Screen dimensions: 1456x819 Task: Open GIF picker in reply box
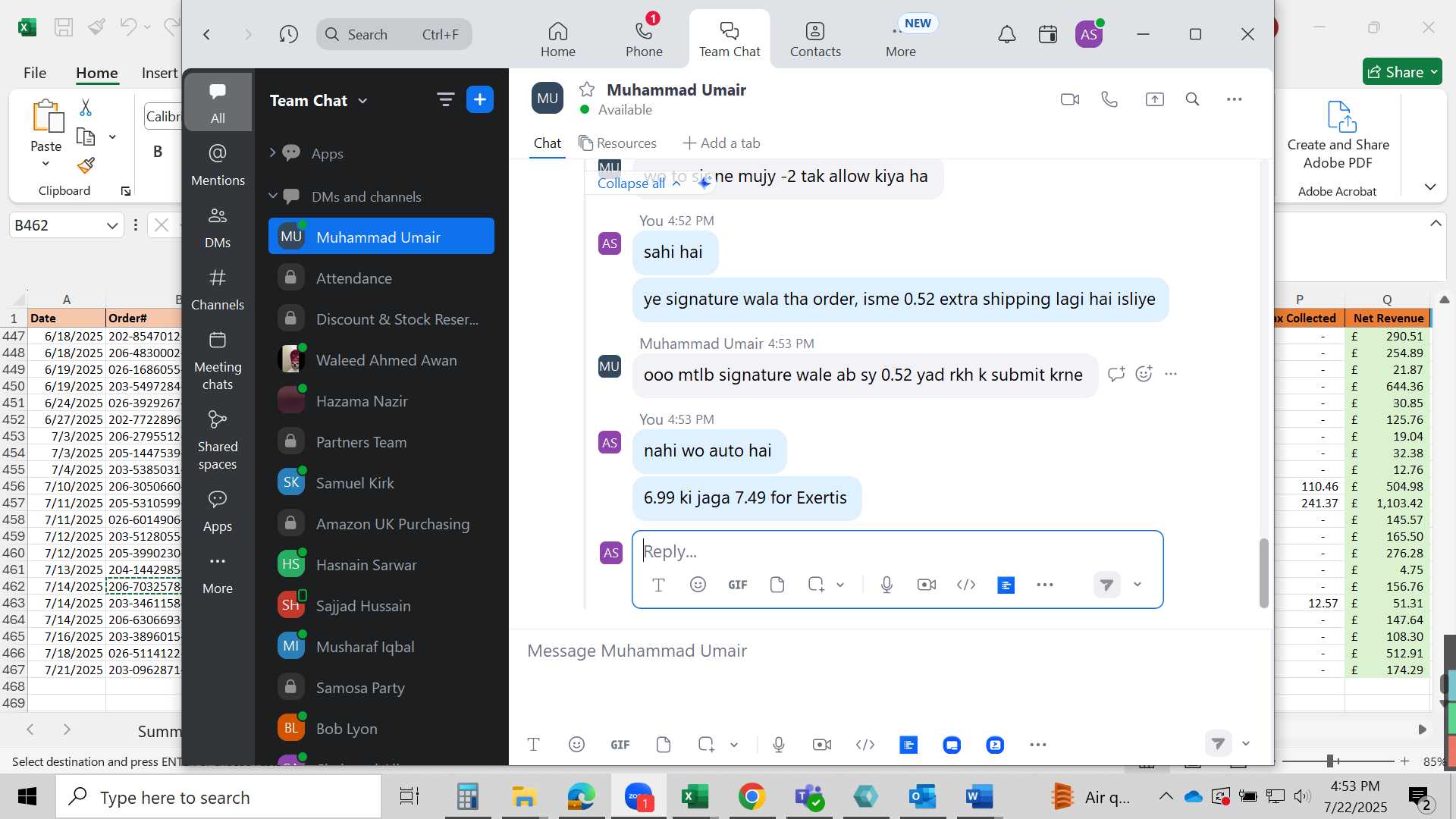click(738, 585)
